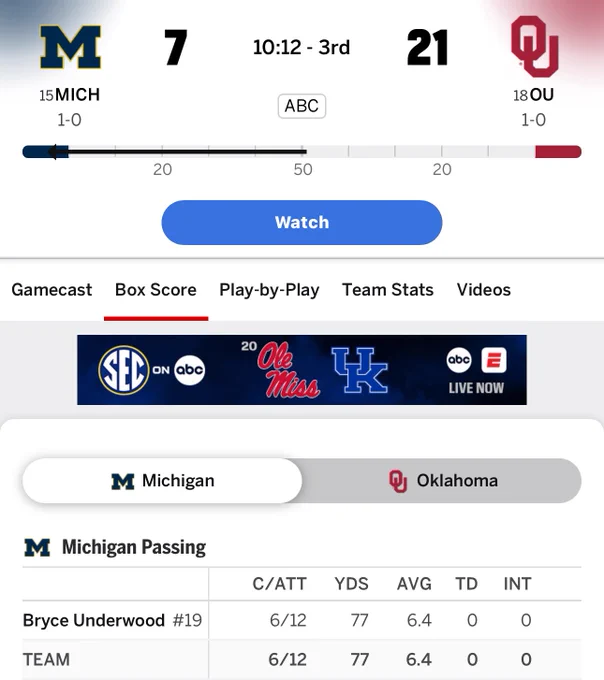Open the Videos tab
Image resolution: width=604 pixels, height=680 pixels.
click(483, 290)
